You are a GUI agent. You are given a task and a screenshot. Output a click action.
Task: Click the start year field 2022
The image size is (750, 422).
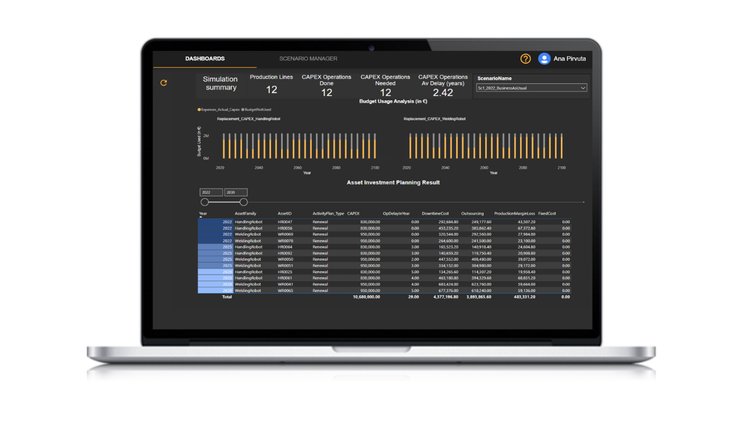211,192
